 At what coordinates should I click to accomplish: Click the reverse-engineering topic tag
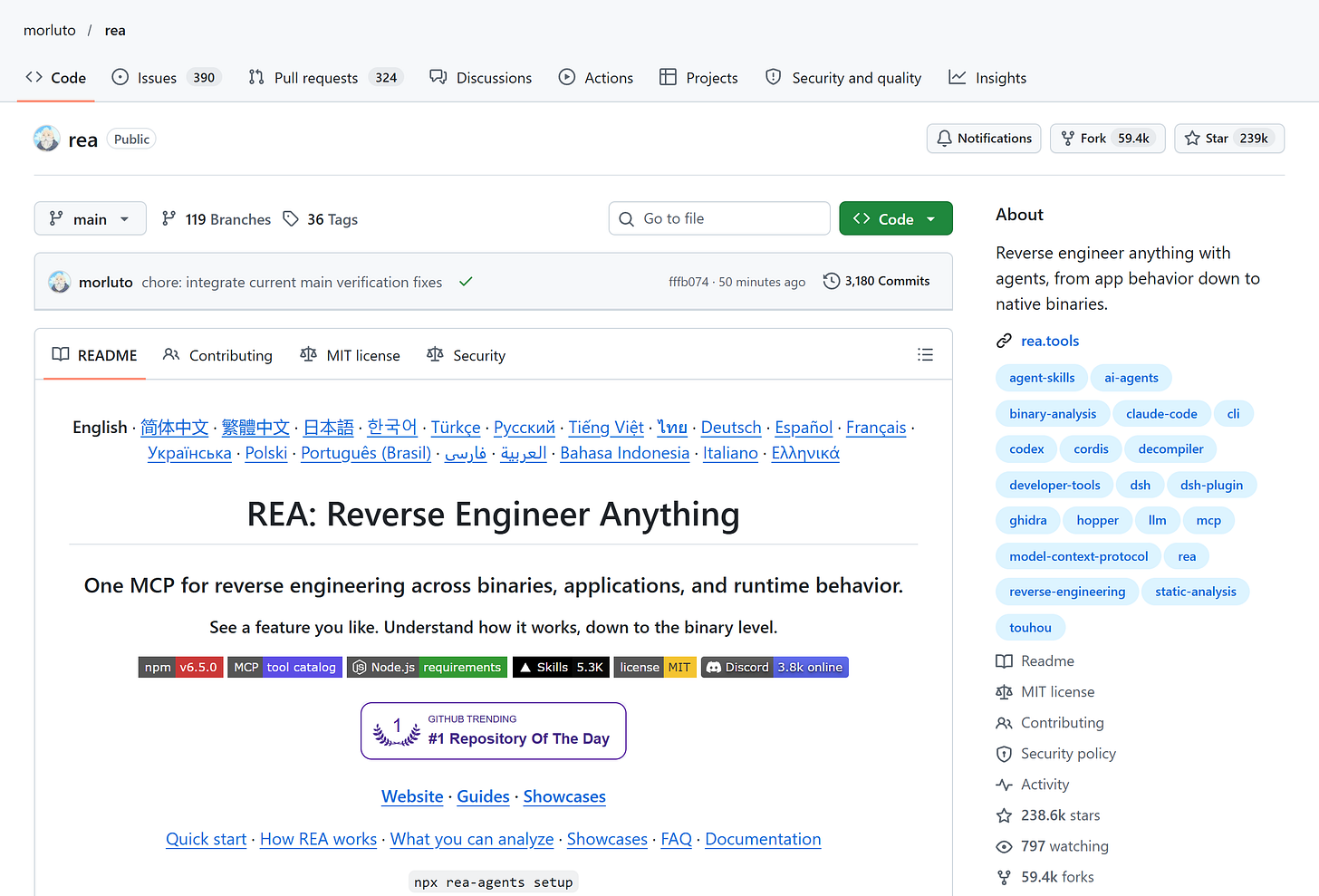1067,592
